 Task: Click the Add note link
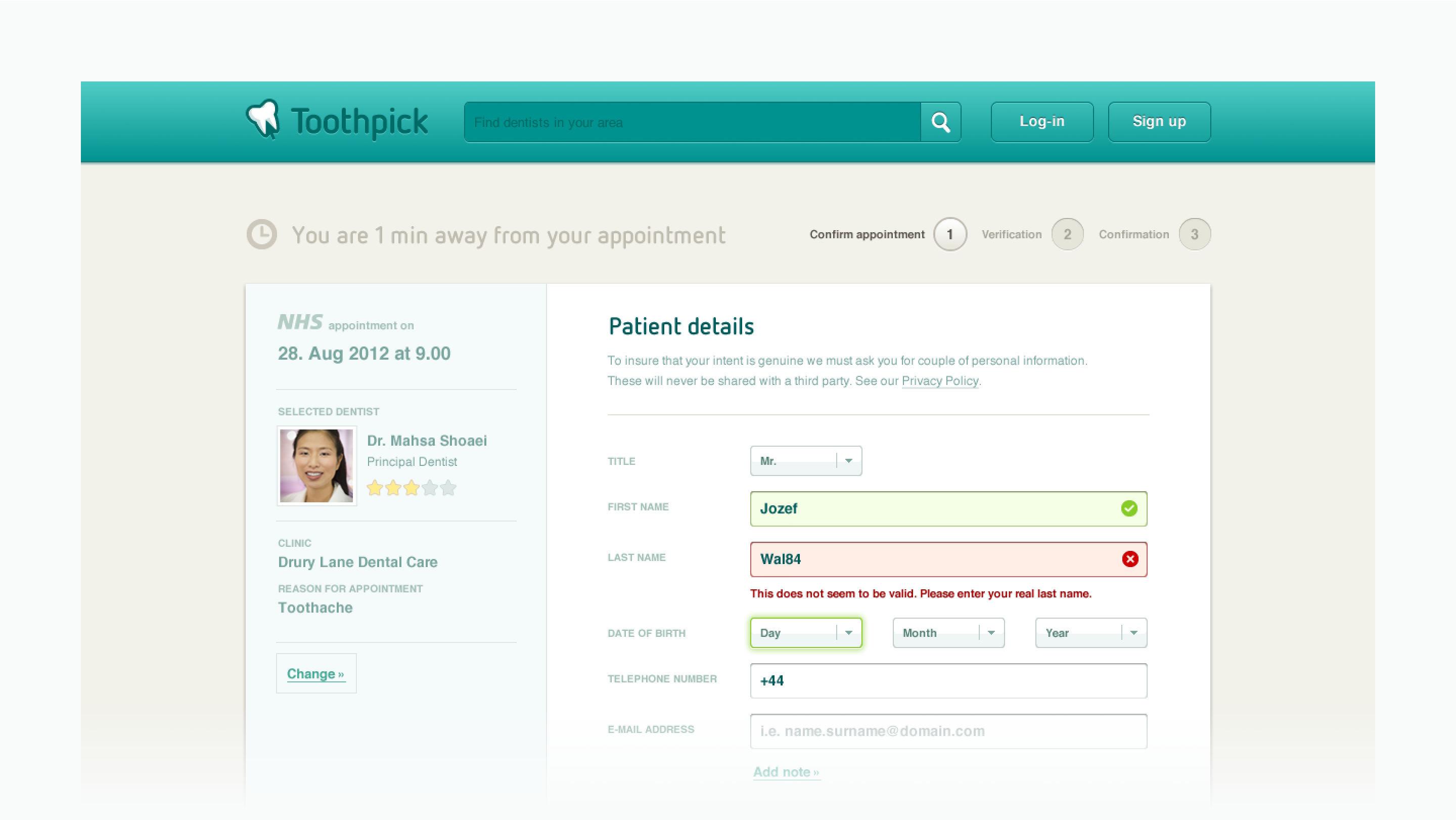pos(786,772)
